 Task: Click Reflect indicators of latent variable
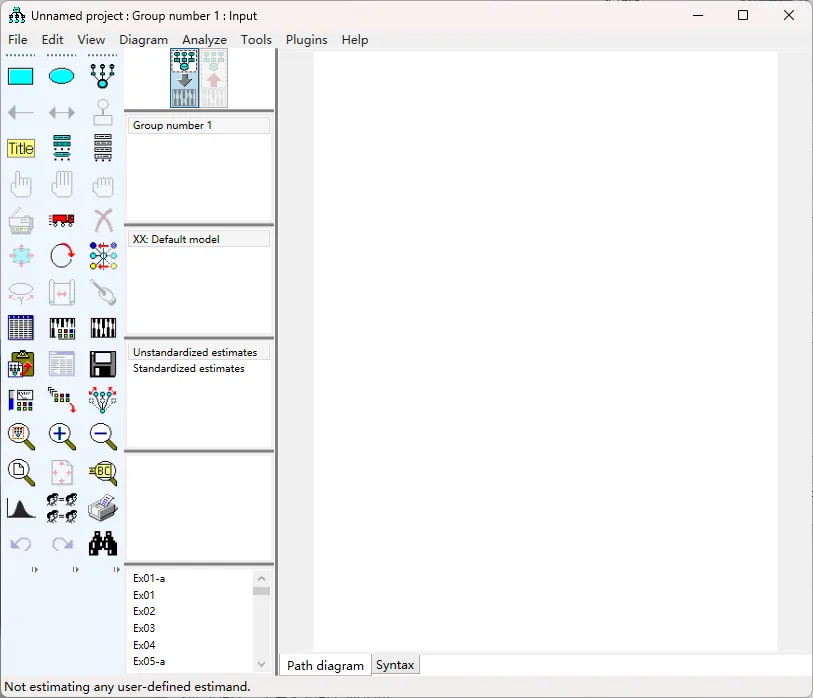[103, 256]
